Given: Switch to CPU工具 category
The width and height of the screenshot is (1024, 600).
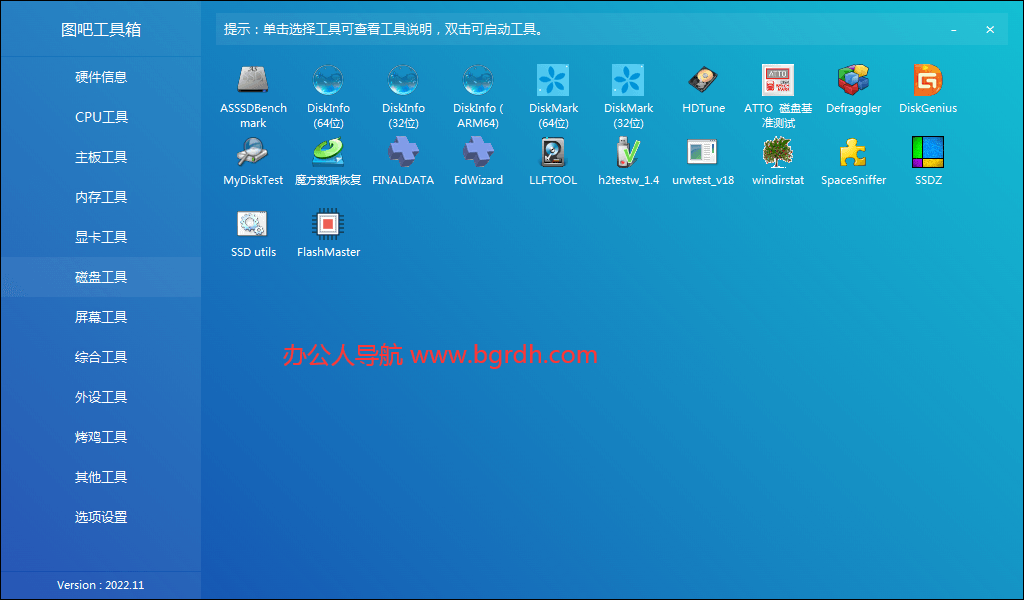Looking at the screenshot, I should tap(101, 117).
